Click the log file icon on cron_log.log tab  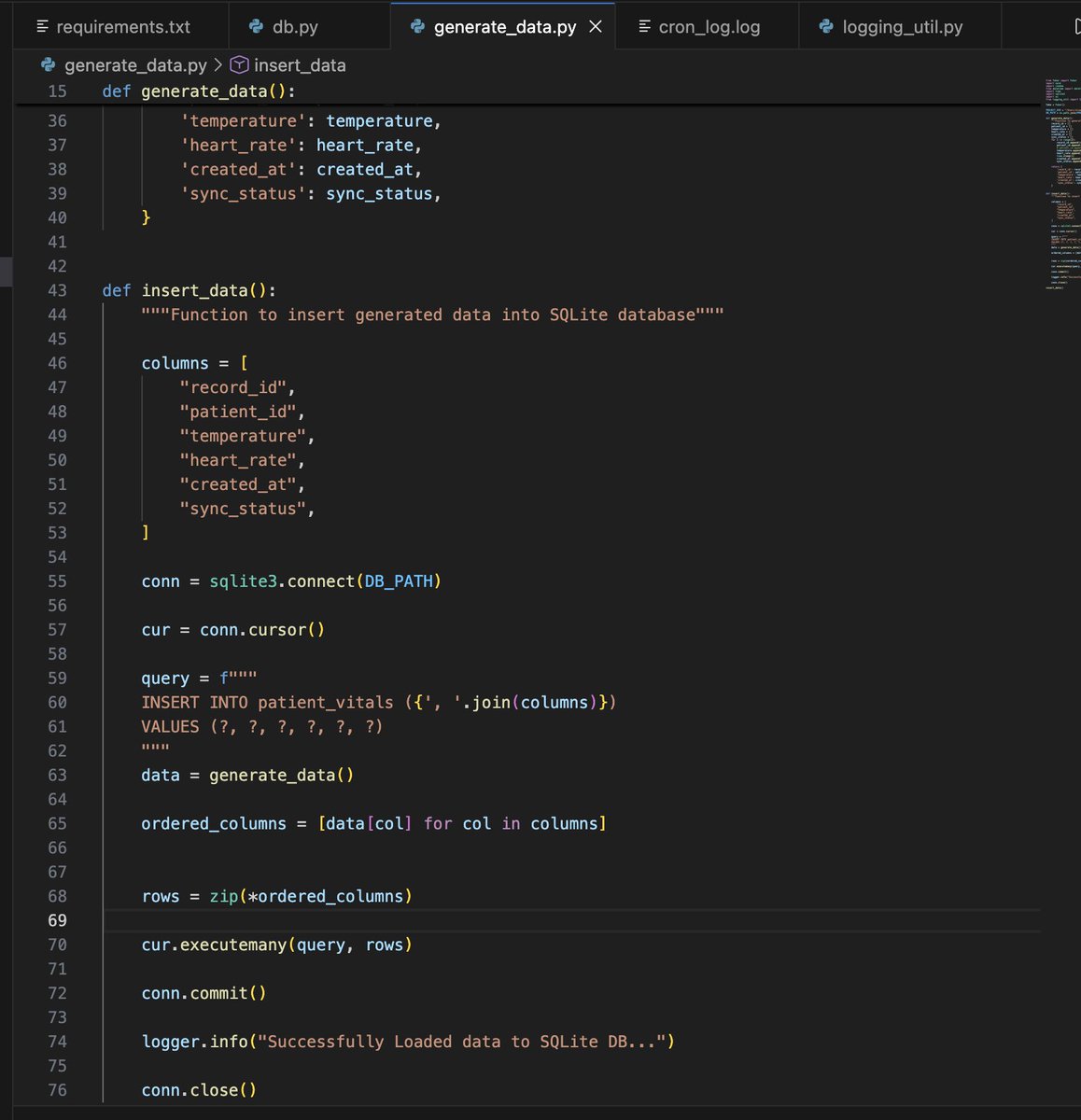click(644, 27)
